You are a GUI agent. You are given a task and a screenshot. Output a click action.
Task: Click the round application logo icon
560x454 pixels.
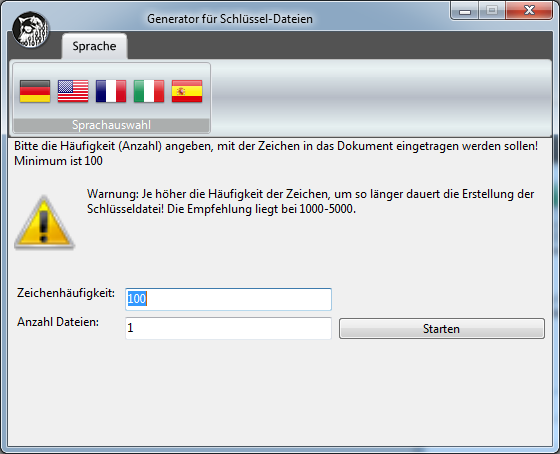[x=30, y=30]
